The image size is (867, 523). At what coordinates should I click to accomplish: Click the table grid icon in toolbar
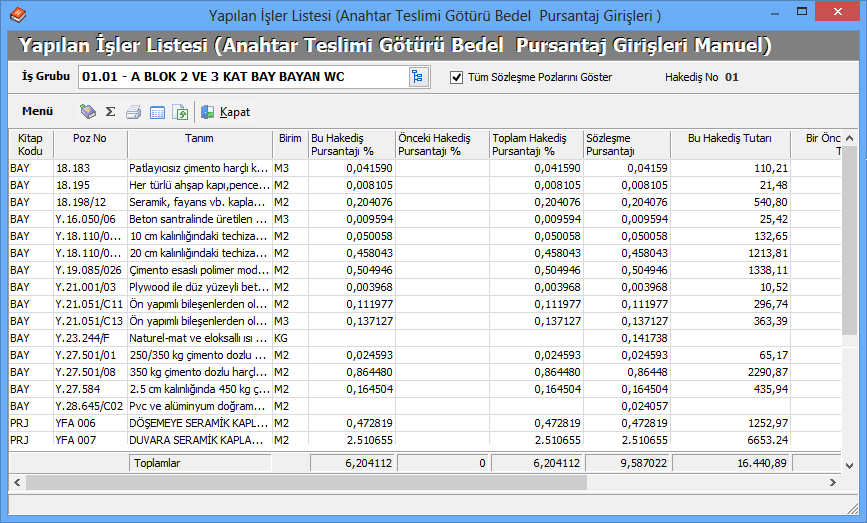click(x=157, y=112)
